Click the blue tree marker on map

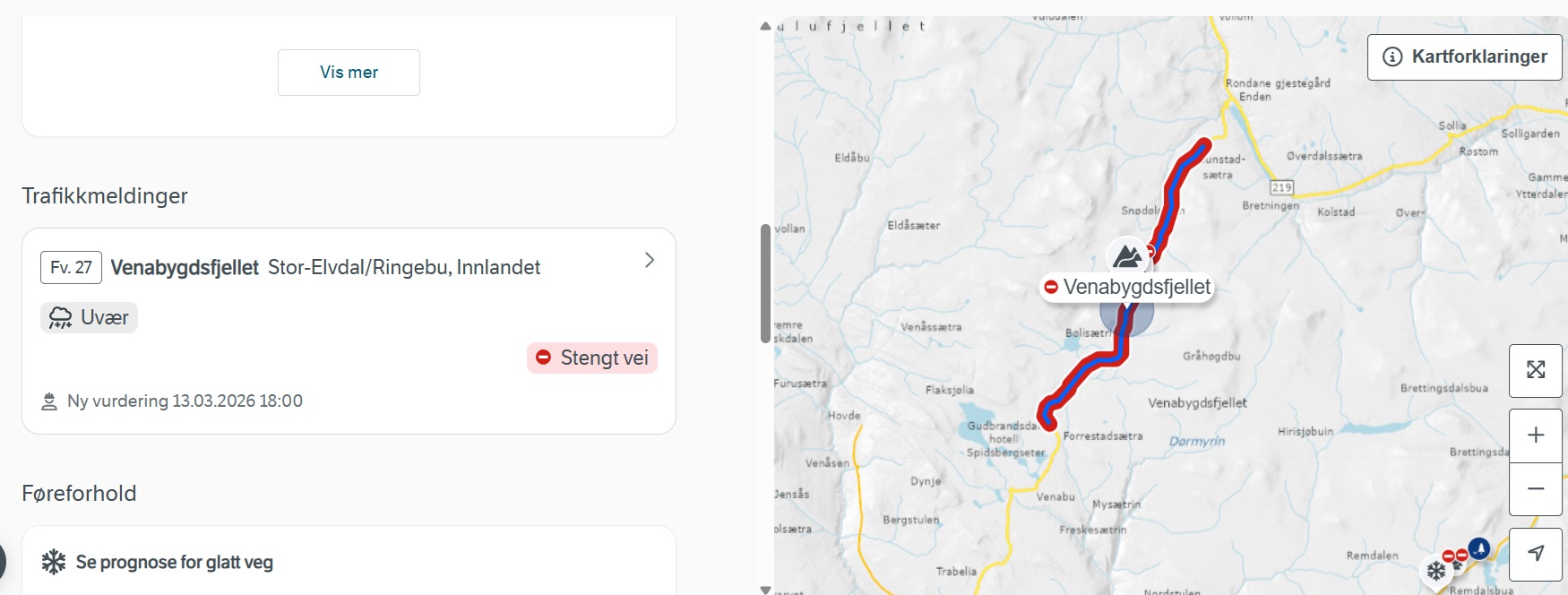click(1479, 548)
